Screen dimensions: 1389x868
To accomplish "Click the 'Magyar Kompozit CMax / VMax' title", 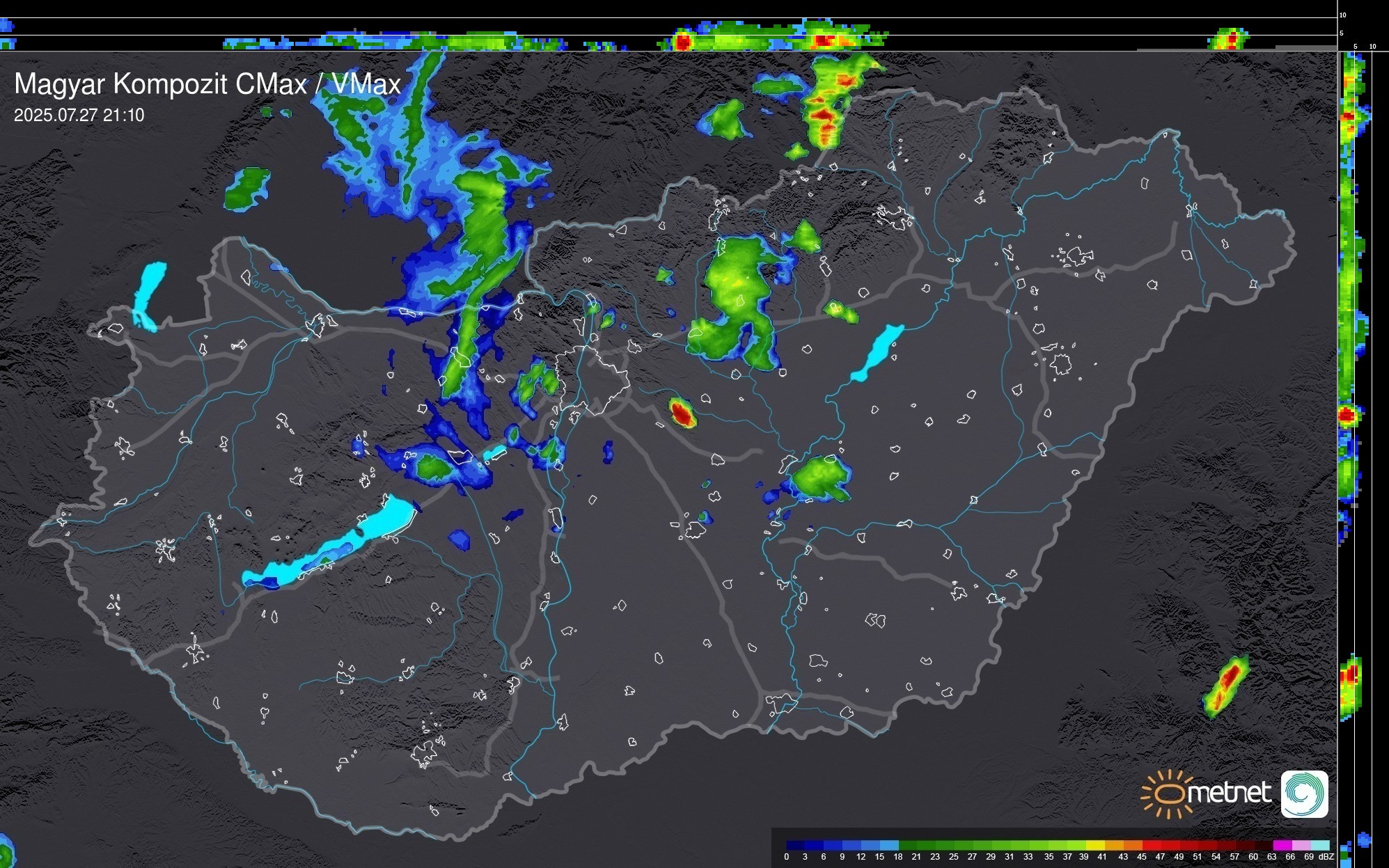I will click(207, 84).
